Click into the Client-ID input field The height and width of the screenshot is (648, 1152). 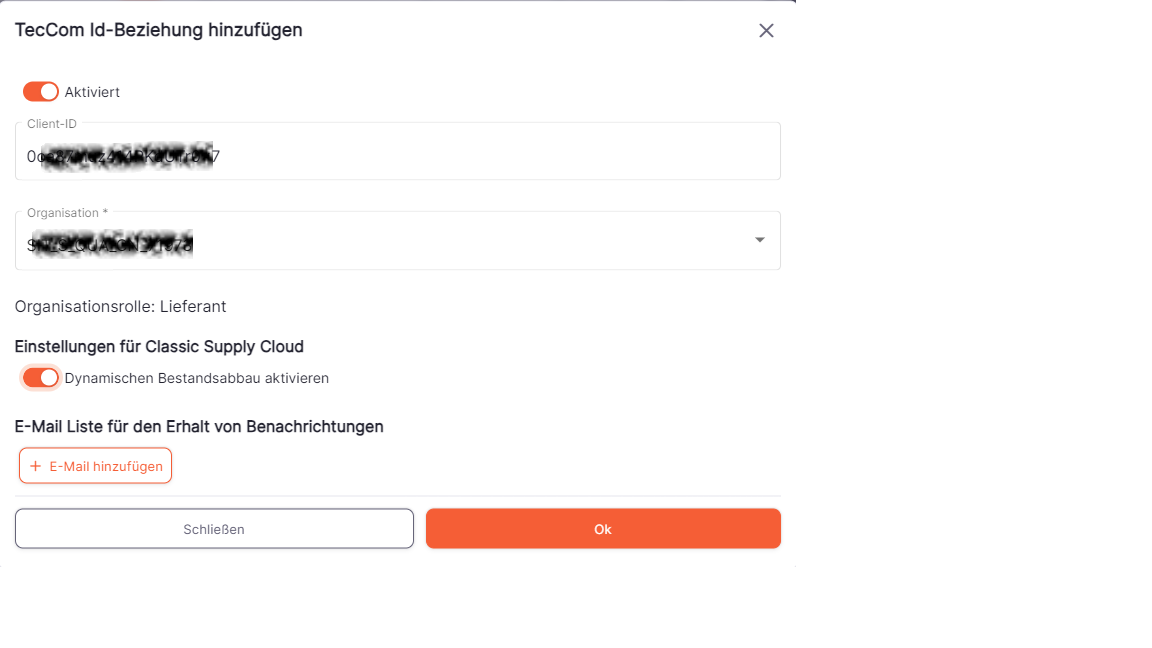click(397, 151)
